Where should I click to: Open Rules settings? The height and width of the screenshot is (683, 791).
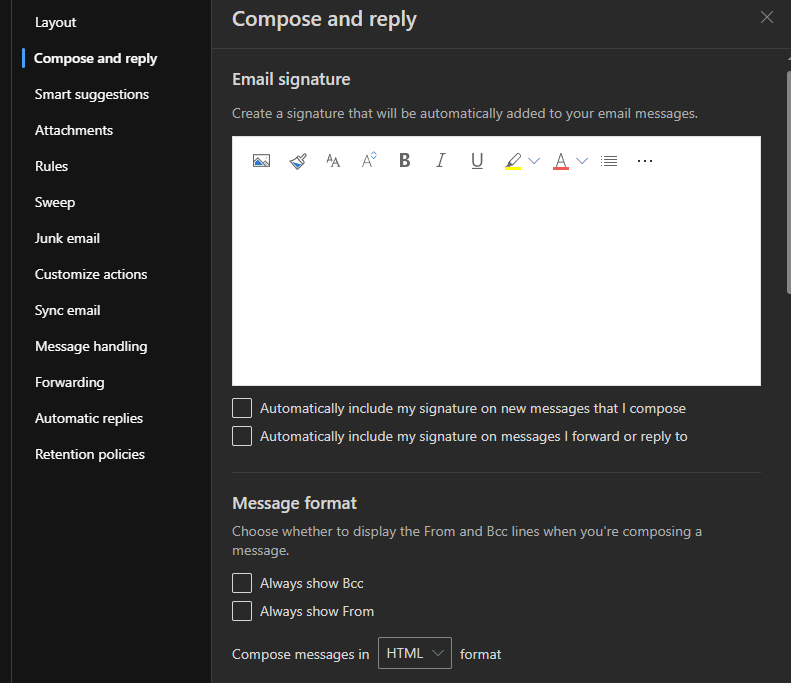pos(51,166)
